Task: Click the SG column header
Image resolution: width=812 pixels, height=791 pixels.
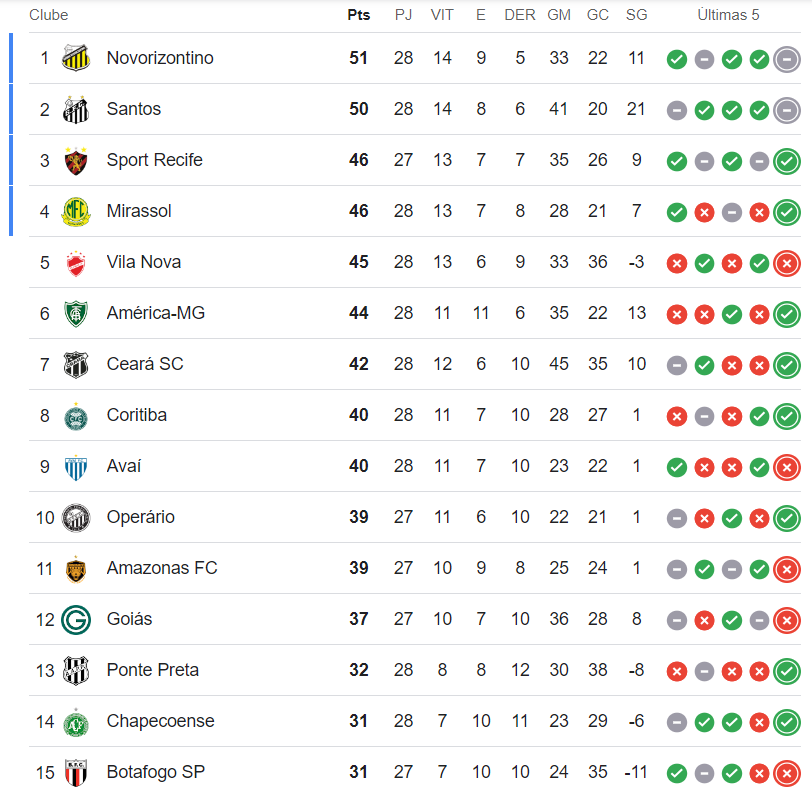Action: [x=636, y=15]
